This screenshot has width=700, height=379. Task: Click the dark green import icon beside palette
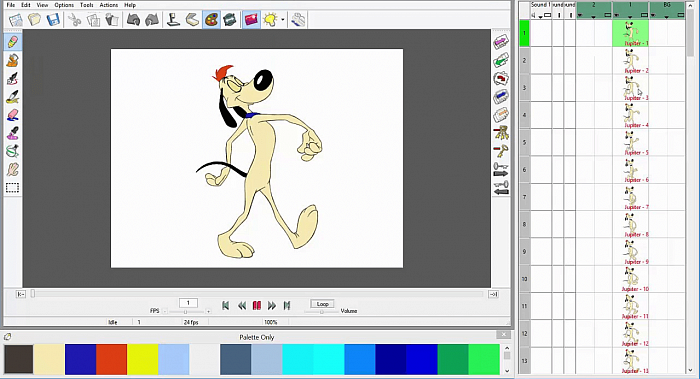(x=230, y=20)
